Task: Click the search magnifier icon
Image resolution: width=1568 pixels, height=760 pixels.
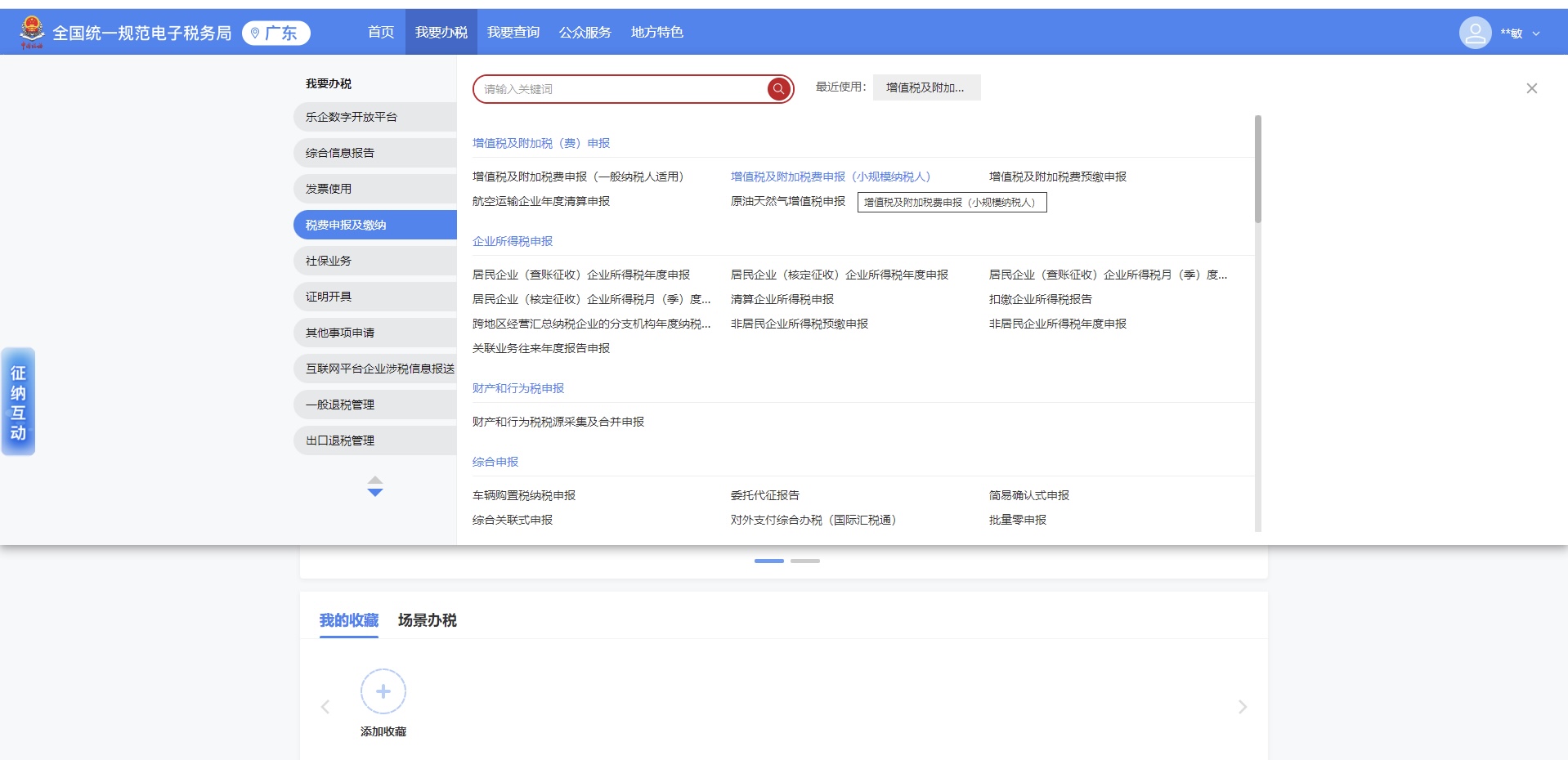Action: pyautogui.click(x=777, y=89)
